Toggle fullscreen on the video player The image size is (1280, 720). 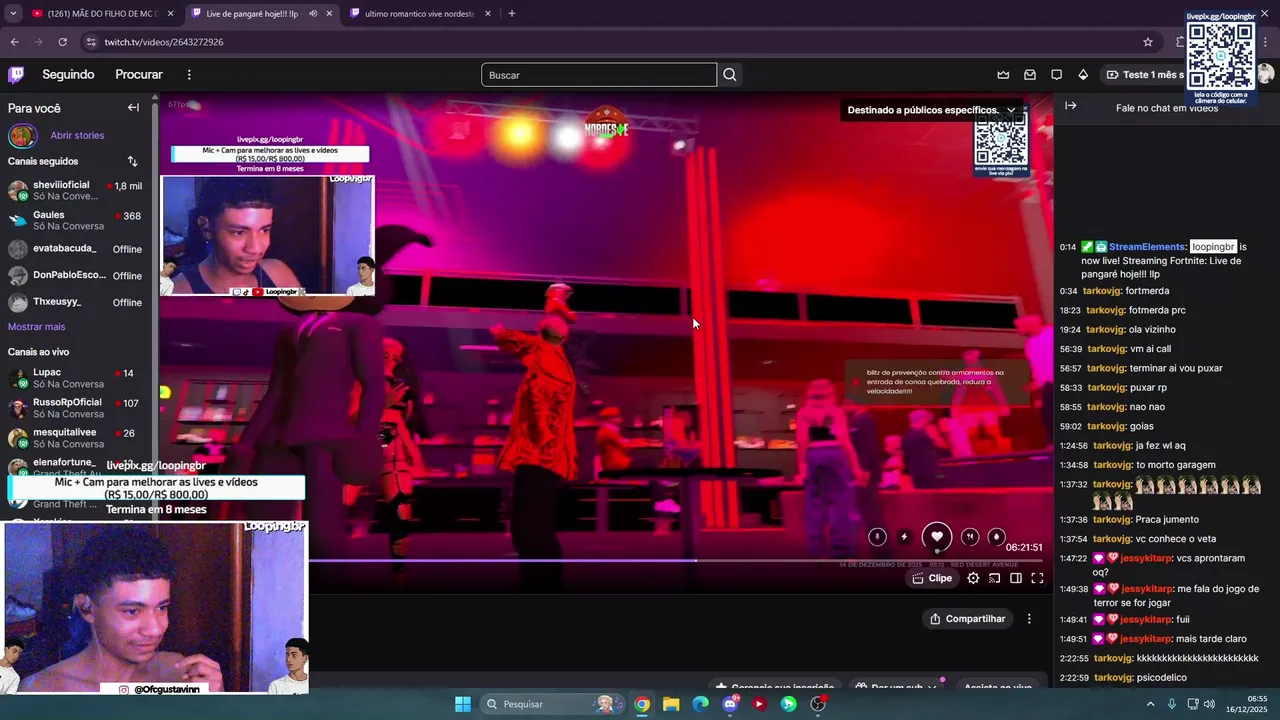coord(1037,578)
